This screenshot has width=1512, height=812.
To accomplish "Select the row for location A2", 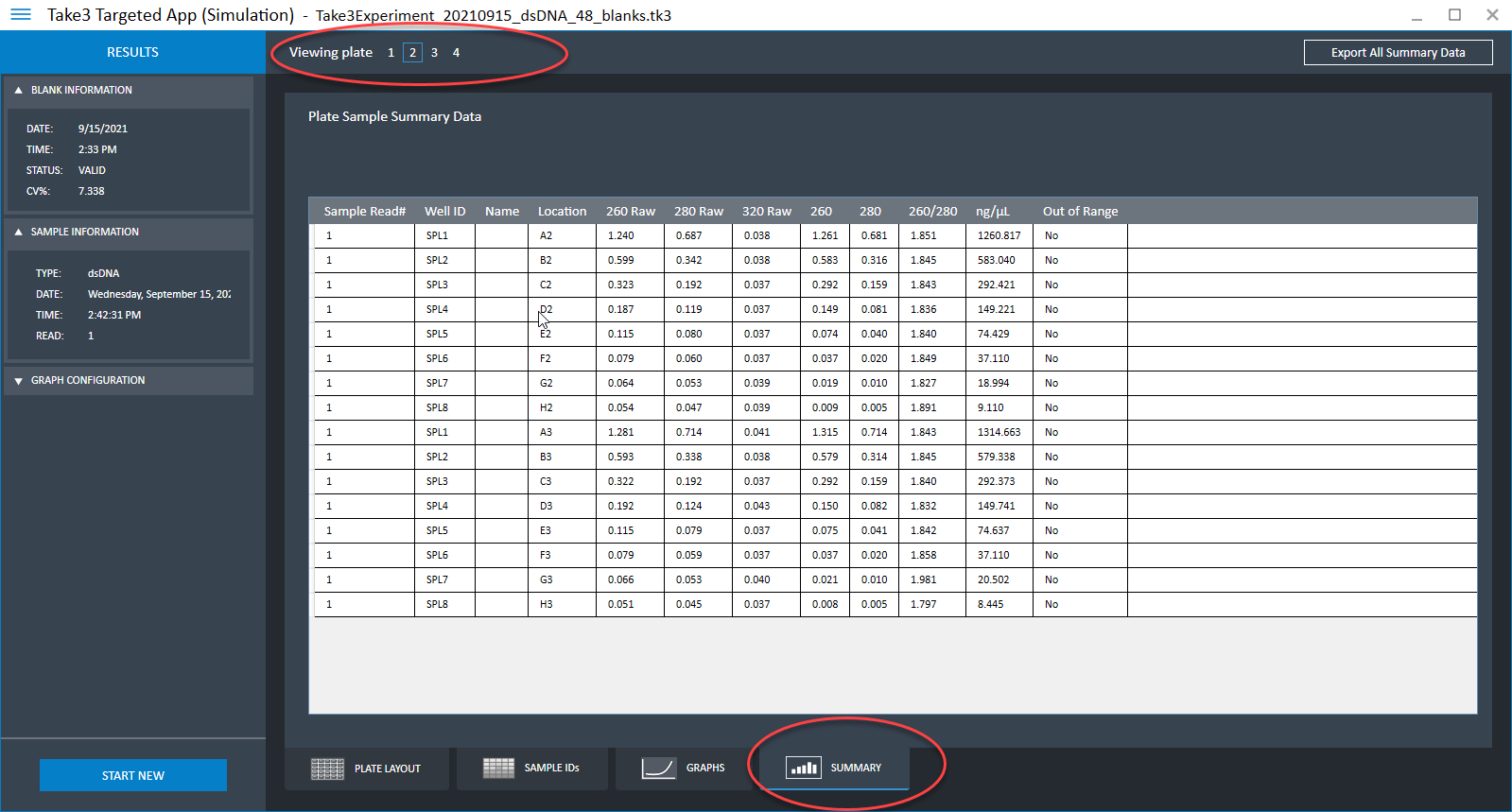I will click(x=546, y=236).
